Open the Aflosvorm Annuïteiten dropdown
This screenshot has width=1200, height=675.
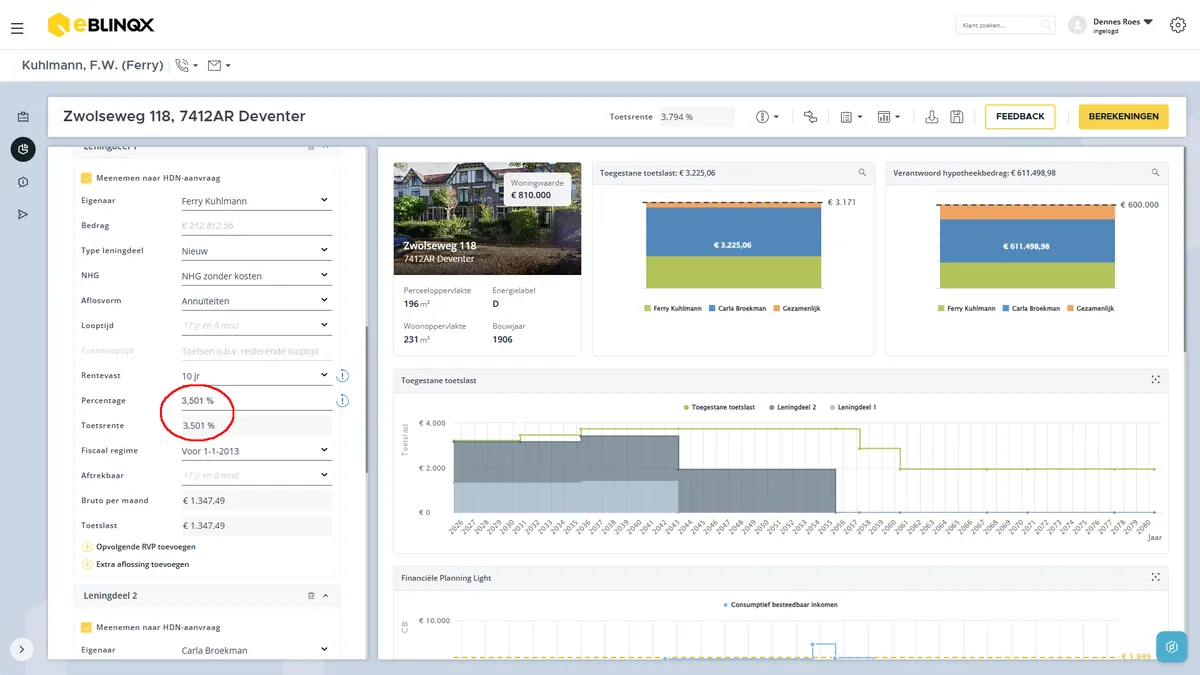[x=255, y=300]
